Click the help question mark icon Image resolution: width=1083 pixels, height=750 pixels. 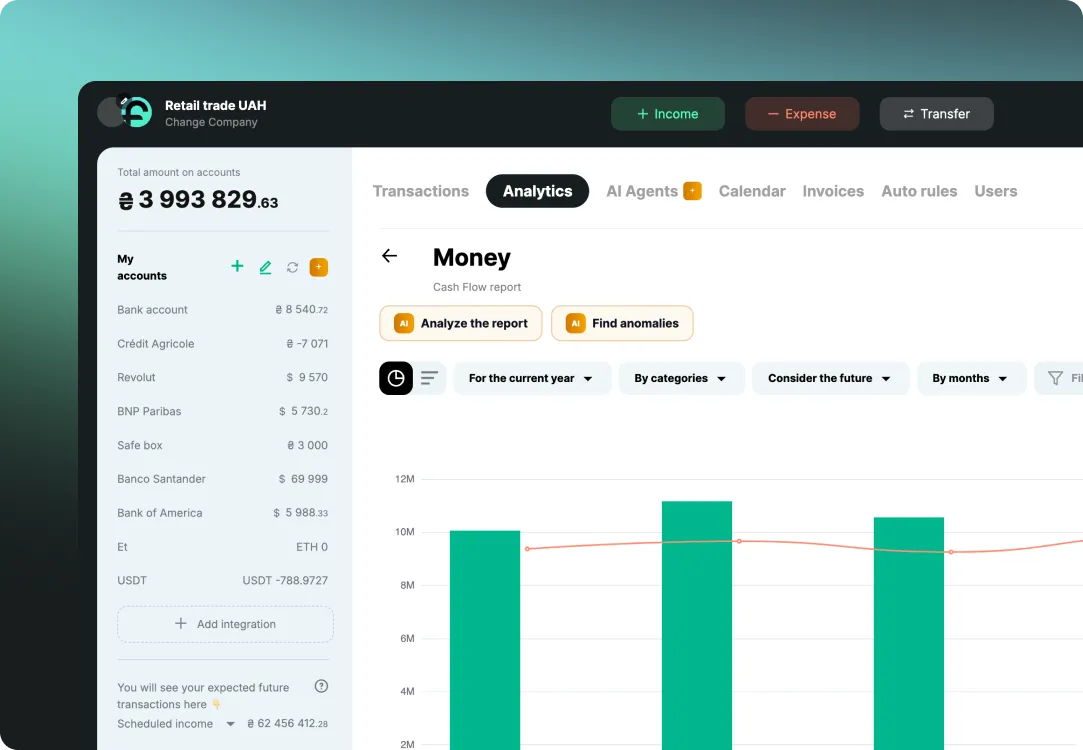pos(321,686)
